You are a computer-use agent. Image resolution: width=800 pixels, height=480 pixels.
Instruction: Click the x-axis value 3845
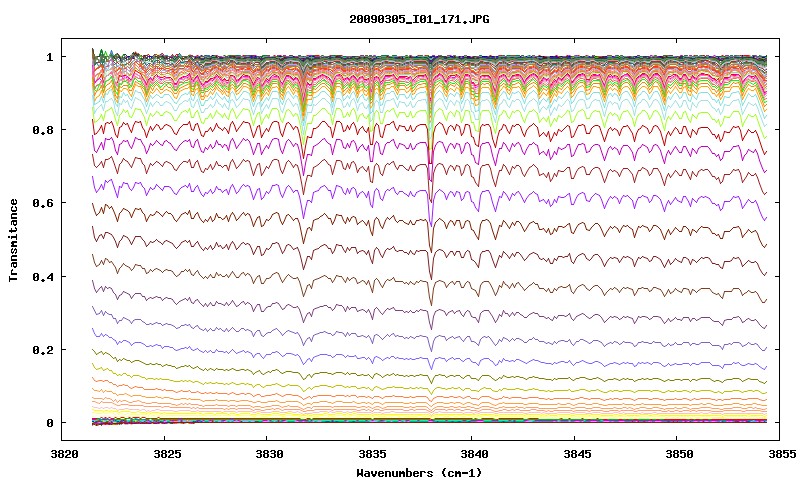click(x=577, y=454)
